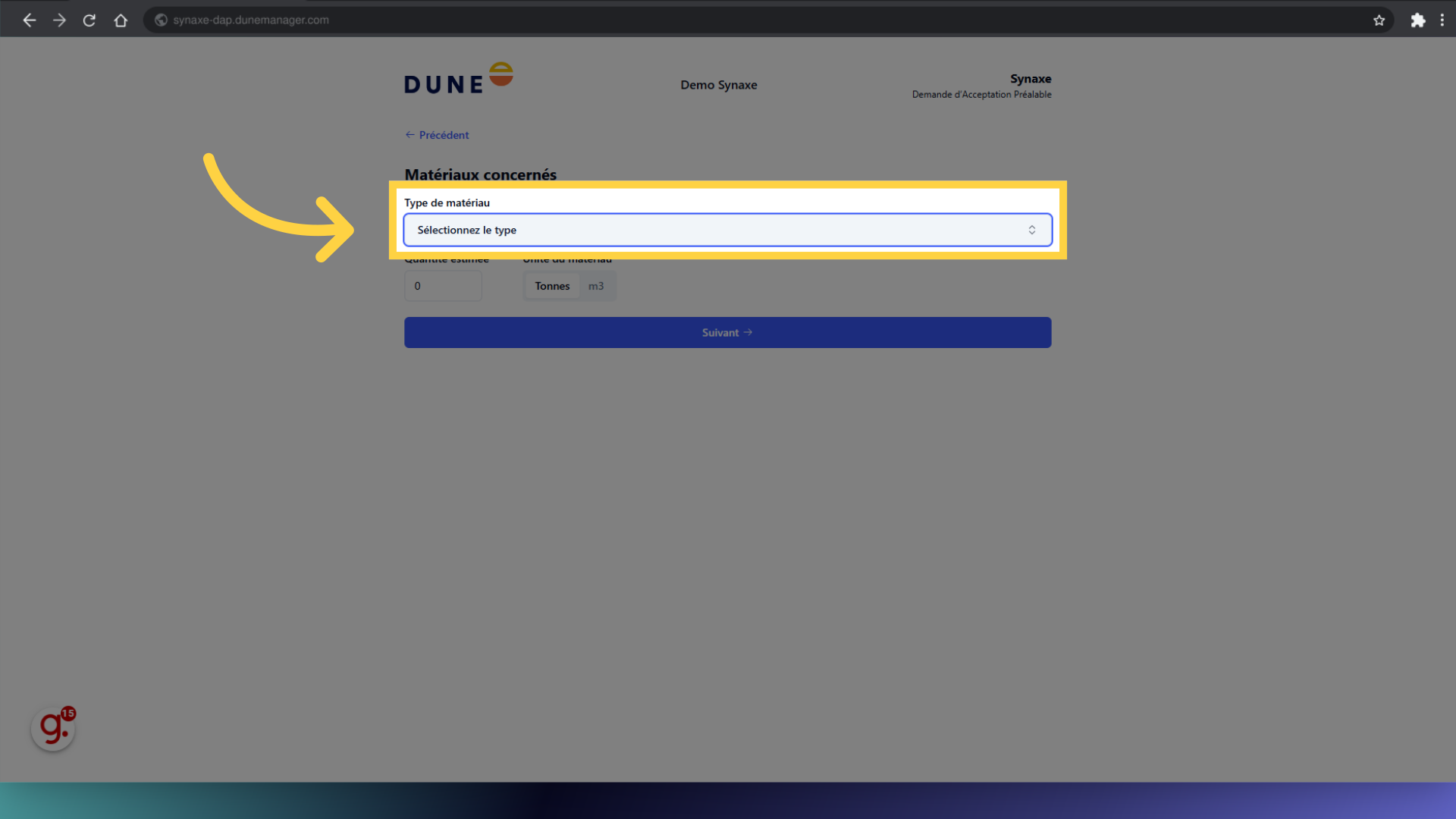Switch the material unit to m3
Screen dimensions: 1456x819
pyautogui.click(x=596, y=286)
